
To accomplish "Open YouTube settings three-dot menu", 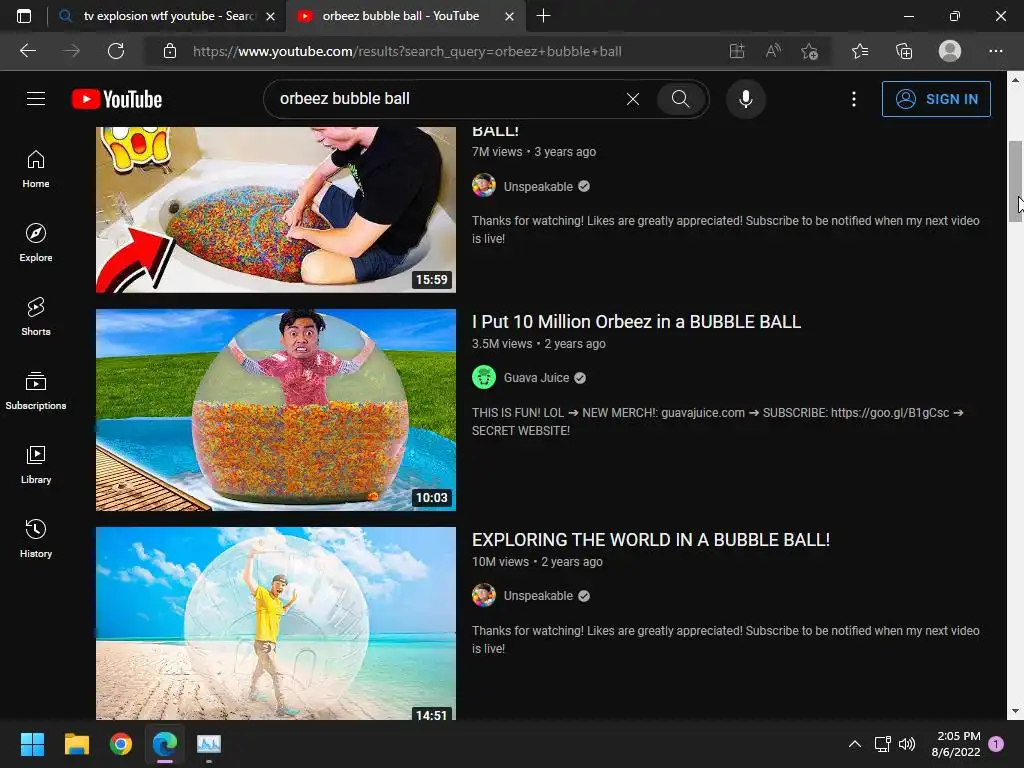I will click(x=854, y=99).
